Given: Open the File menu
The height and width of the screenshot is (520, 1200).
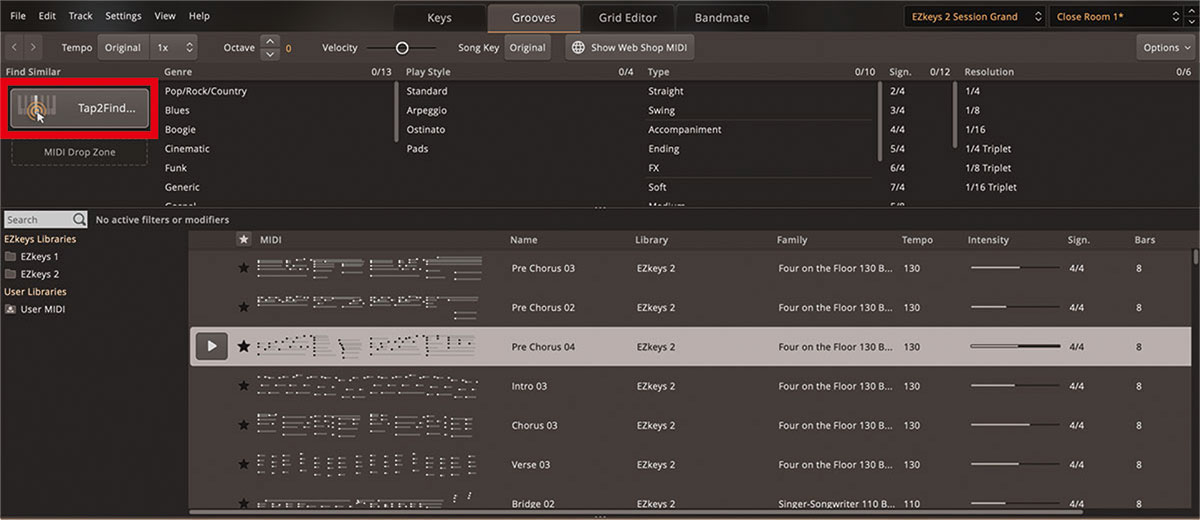Looking at the screenshot, I should pyautogui.click(x=18, y=16).
